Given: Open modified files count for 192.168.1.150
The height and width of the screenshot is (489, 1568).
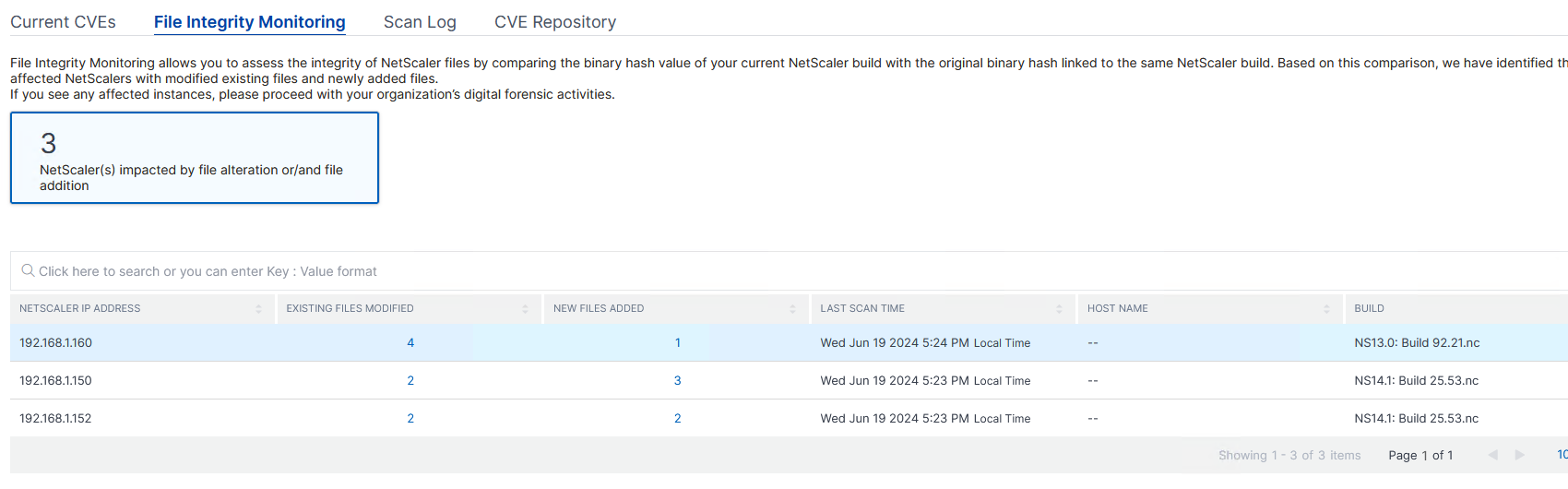Looking at the screenshot, I should 410,380.
